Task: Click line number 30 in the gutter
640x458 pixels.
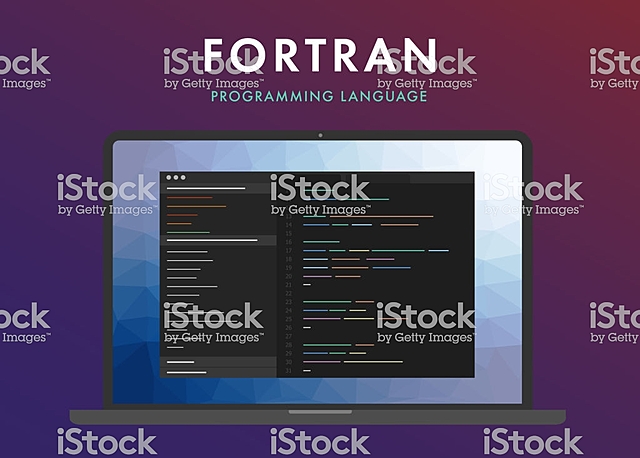Action: pos(289,362)
